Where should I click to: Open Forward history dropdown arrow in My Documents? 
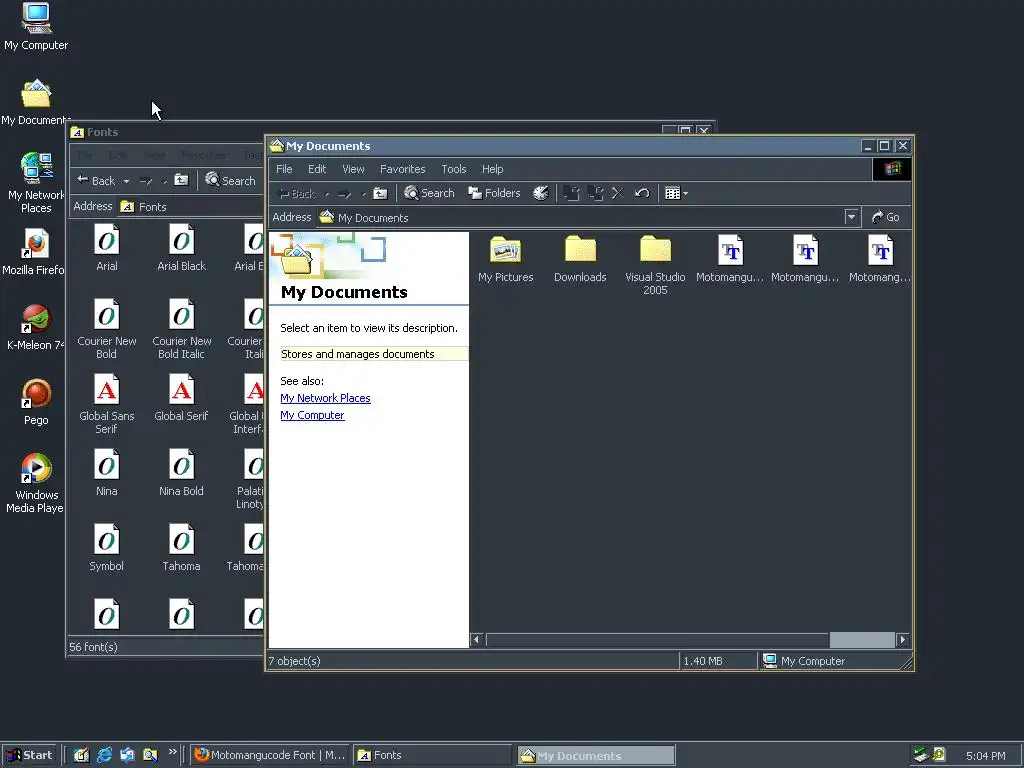coord(364,194)
